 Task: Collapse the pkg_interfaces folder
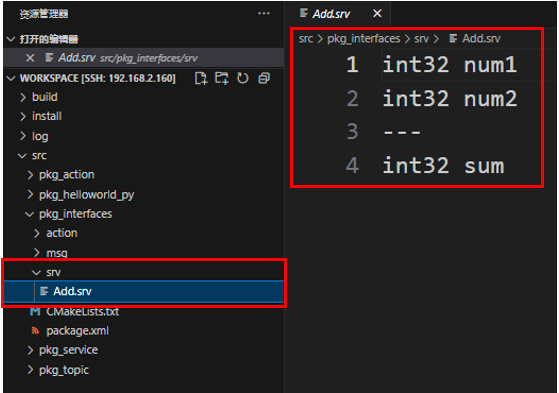(30, 214)
